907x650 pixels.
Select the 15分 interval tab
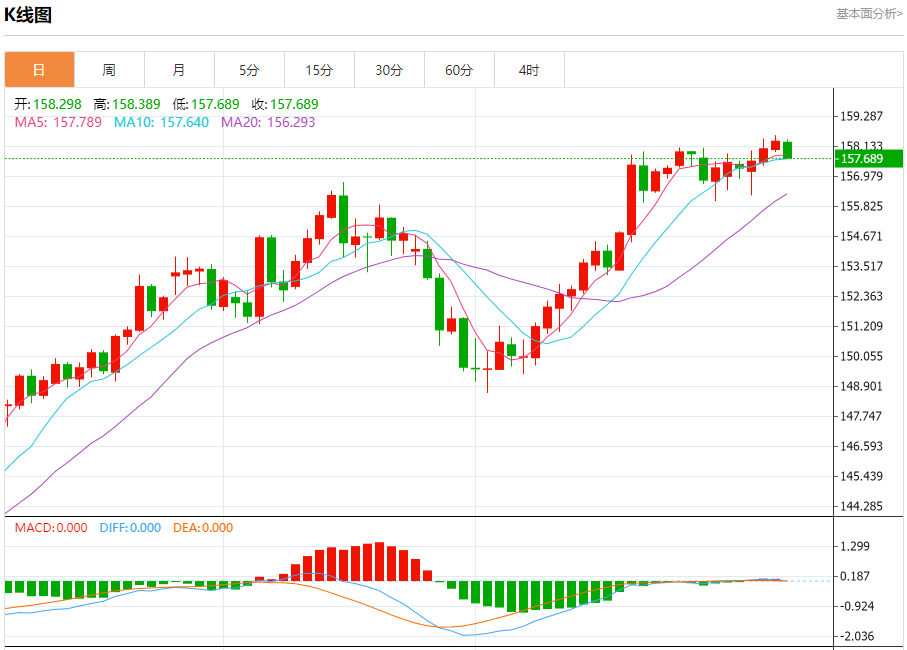pos(319,70)
